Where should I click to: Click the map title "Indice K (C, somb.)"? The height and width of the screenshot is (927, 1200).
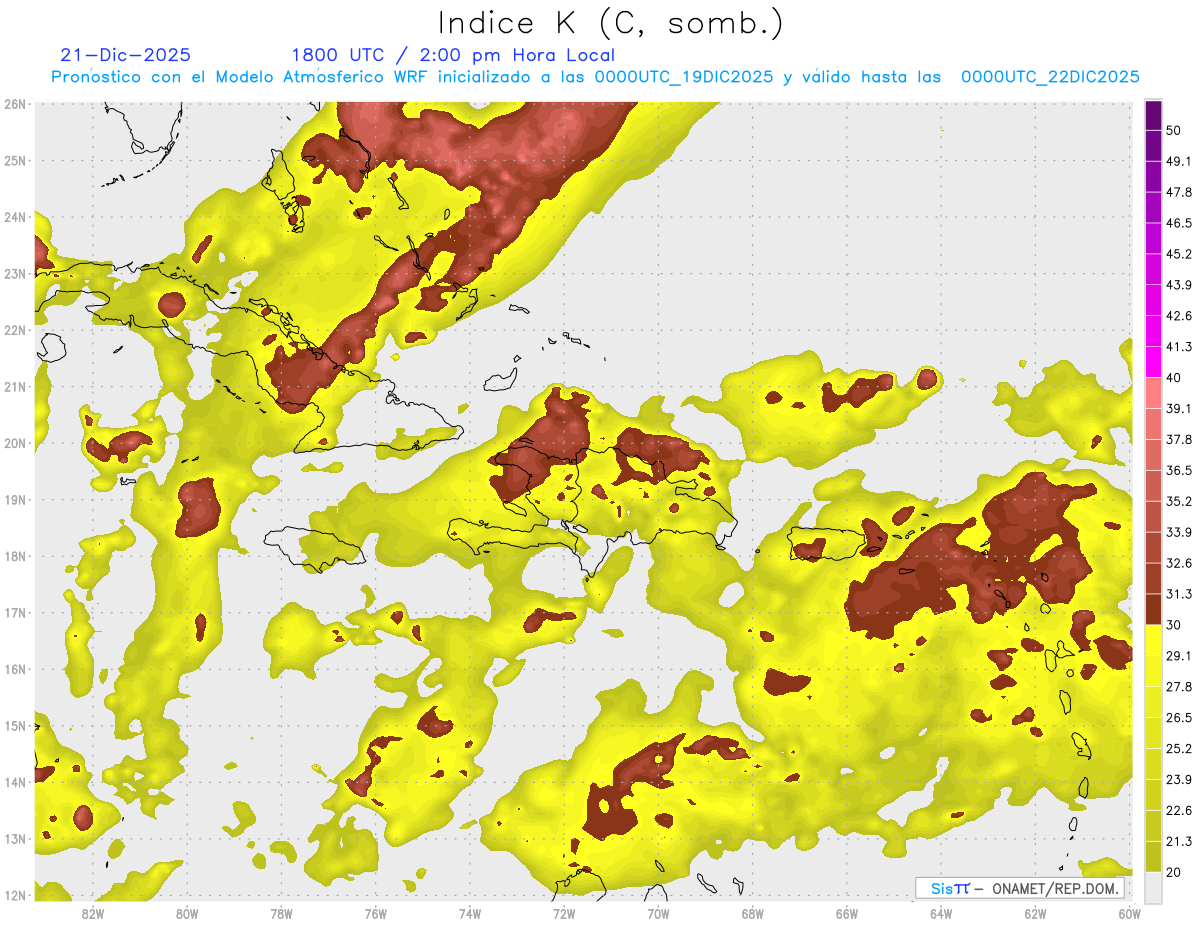pos(611,23)
